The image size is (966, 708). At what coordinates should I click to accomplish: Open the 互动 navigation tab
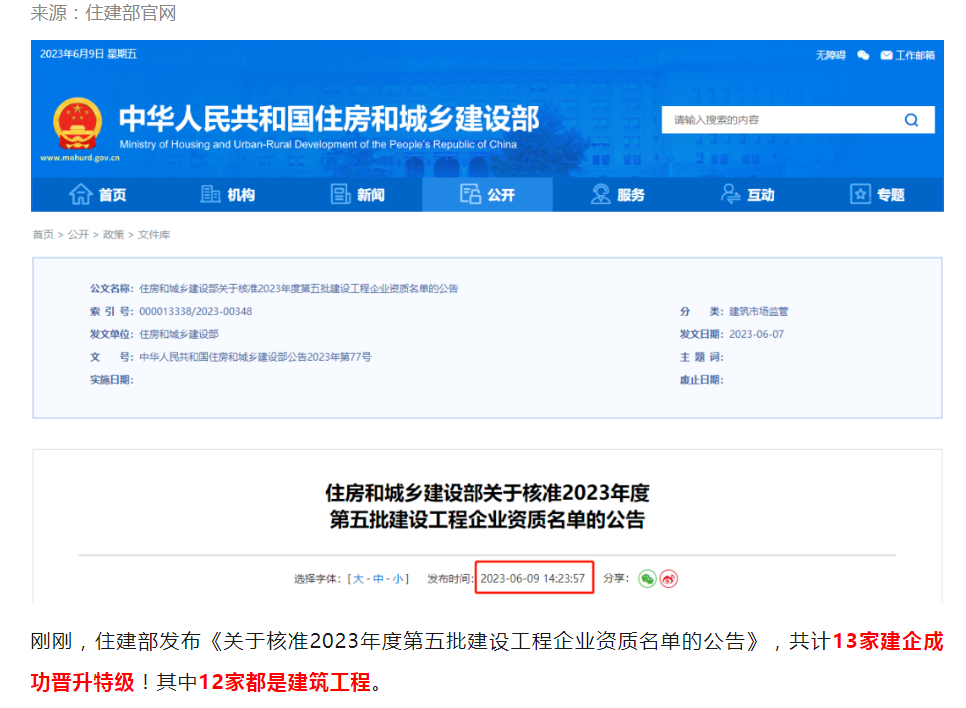point(747,195)
